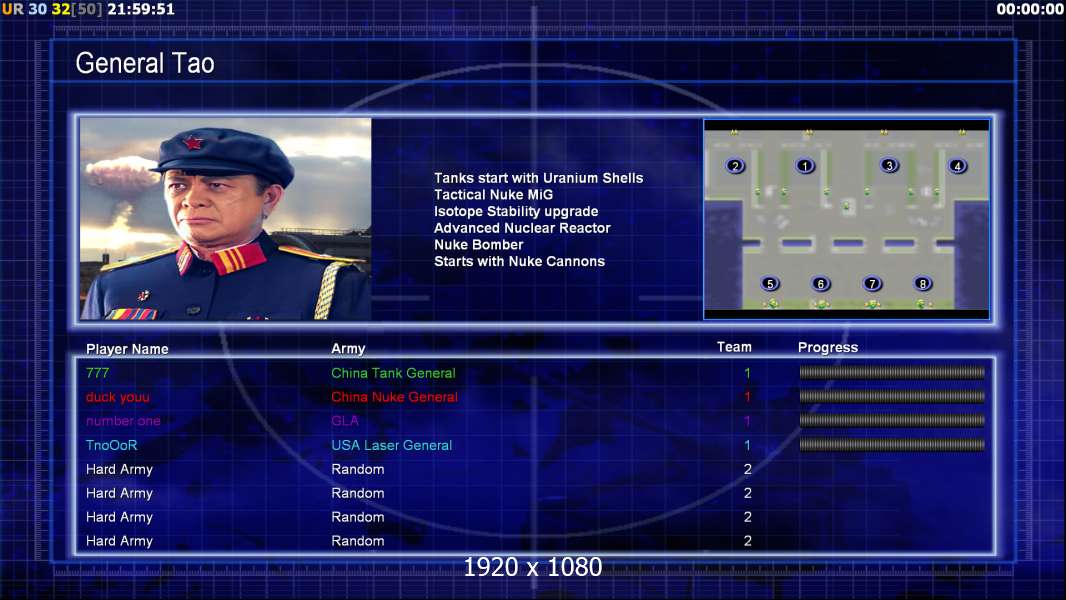Screen dimensions: 1066x600
Task: Click the 1920 x 1080 resolution label
Action: click(533, 567)
